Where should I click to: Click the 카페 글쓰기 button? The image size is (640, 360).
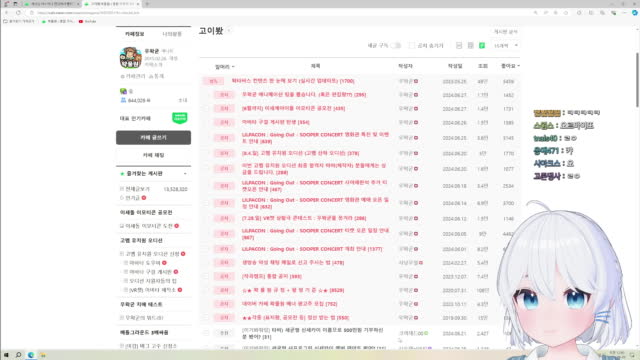click(x=153, y=138)
